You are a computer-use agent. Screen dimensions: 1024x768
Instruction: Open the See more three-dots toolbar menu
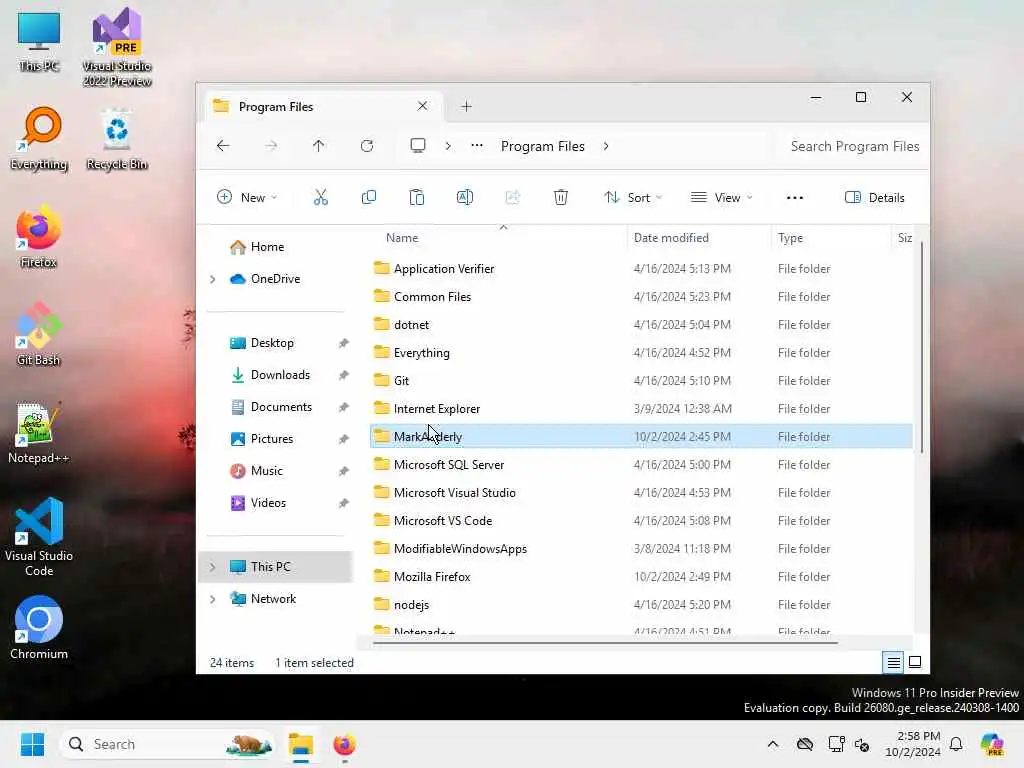pos(795,197)
